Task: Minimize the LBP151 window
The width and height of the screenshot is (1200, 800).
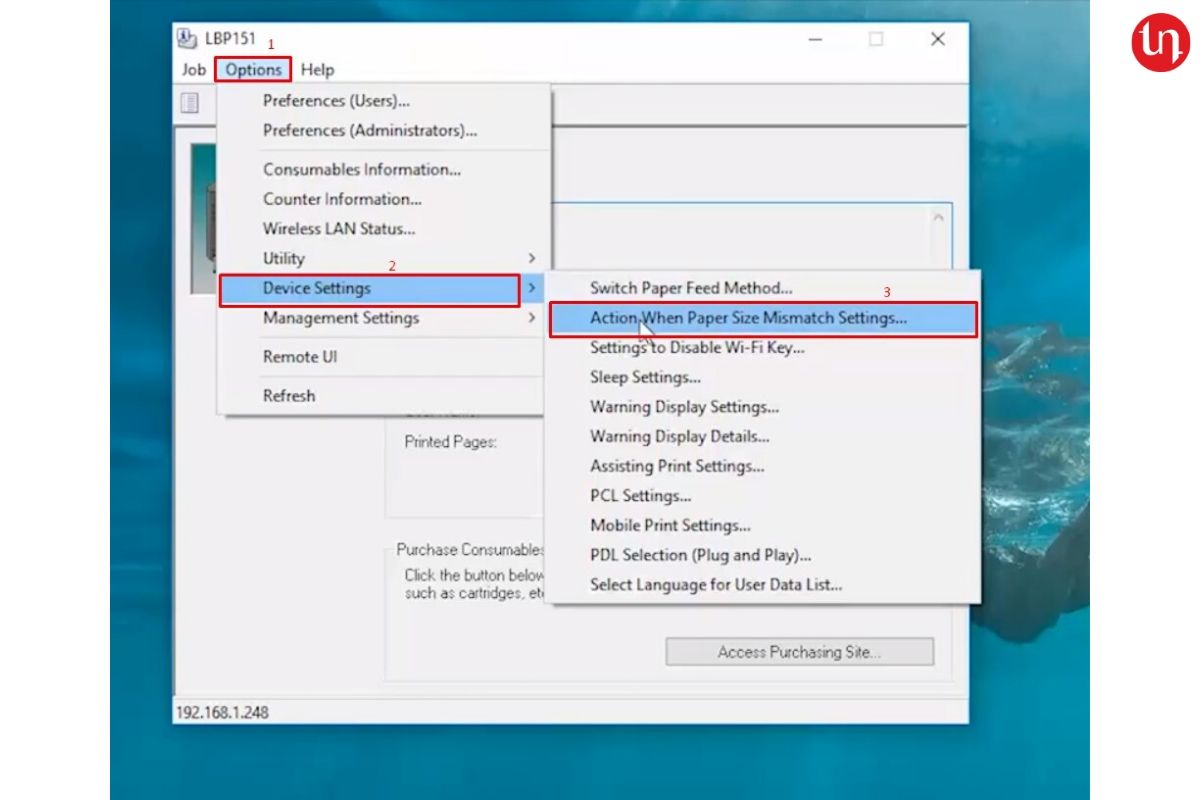Action: [815, 39]
